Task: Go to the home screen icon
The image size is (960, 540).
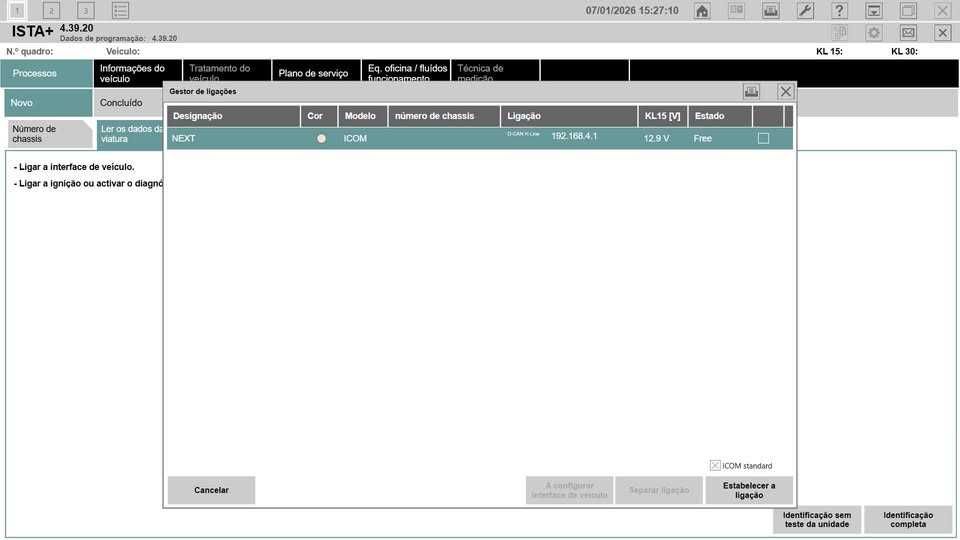Action: pyautogui.click(x=702, y=10)
